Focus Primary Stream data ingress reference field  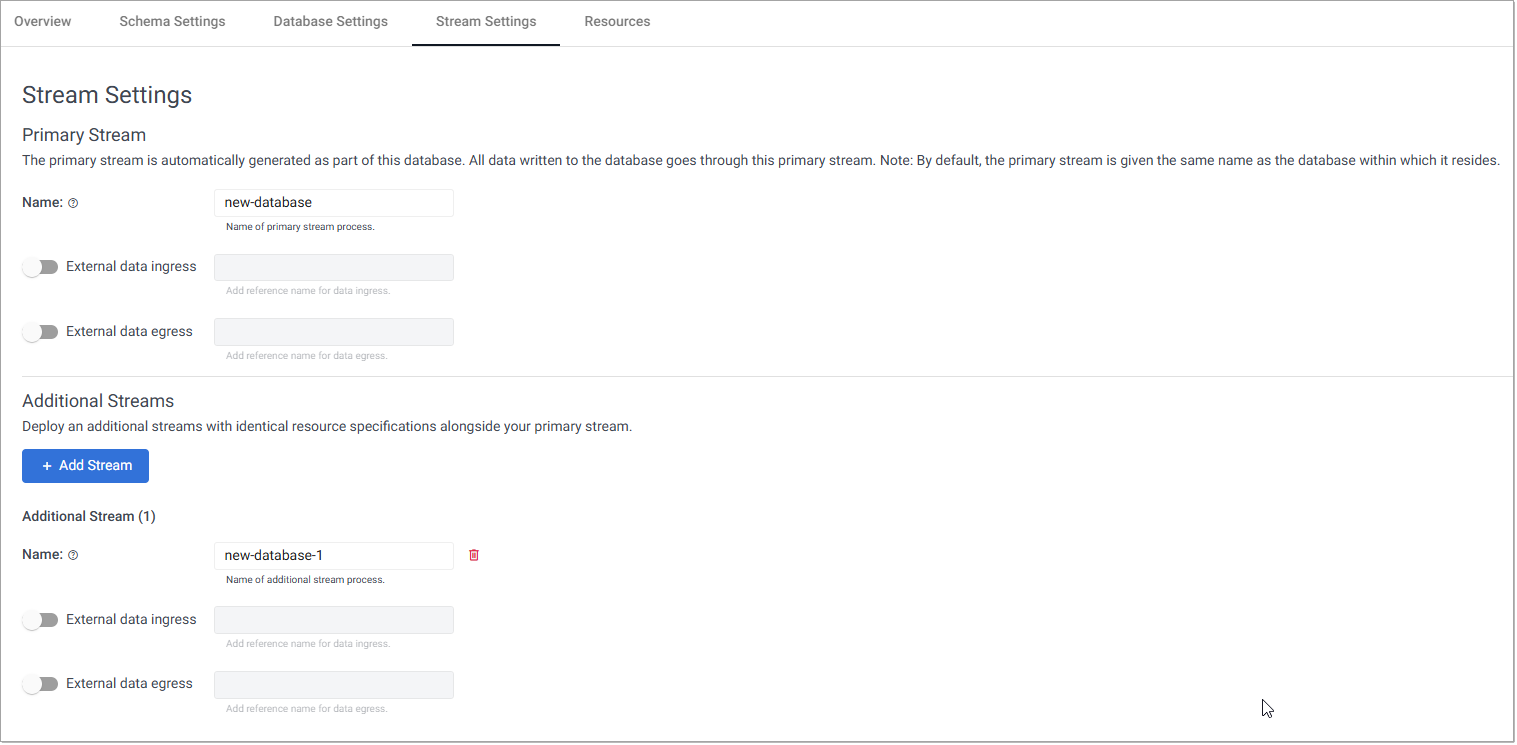[x=333, y=268]
